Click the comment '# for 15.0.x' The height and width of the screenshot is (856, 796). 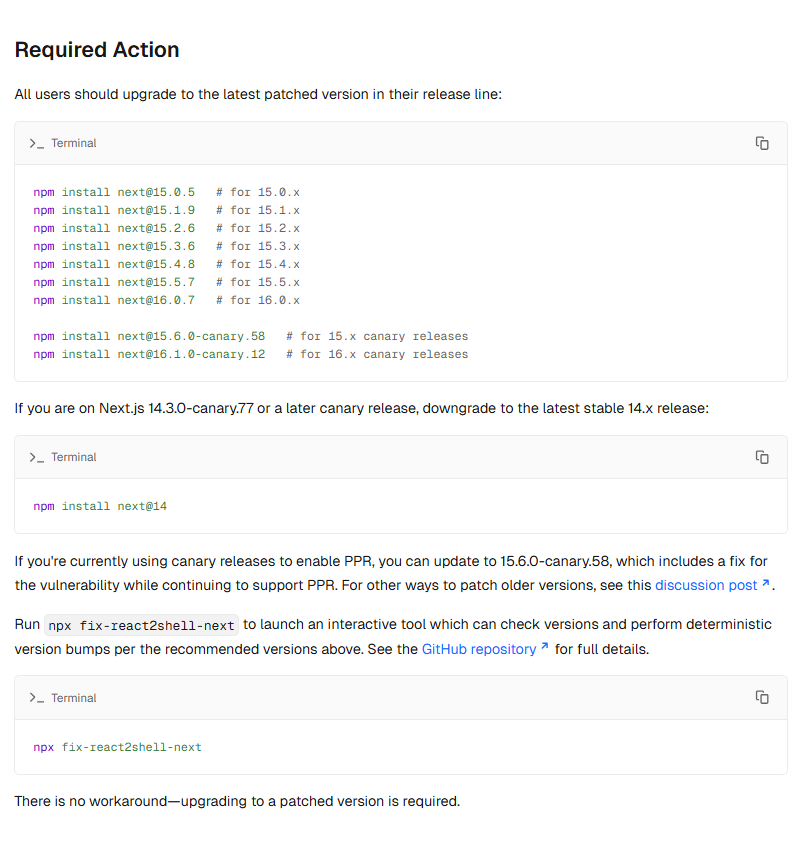coord(258,192)
